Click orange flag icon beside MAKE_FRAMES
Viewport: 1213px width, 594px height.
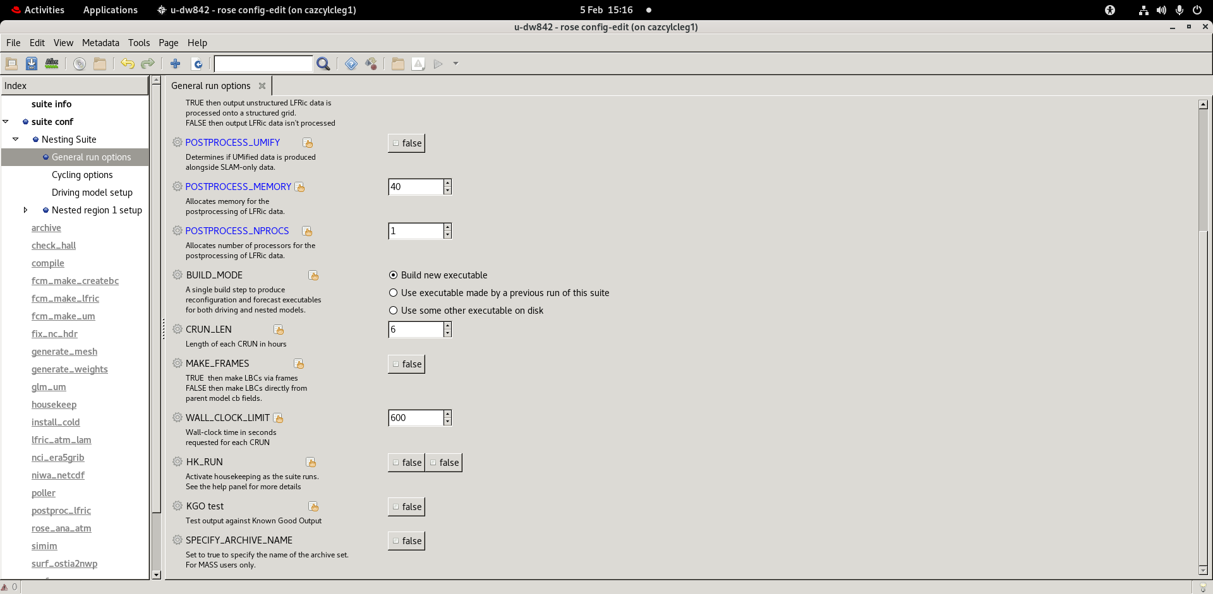(x=299, y=364)
